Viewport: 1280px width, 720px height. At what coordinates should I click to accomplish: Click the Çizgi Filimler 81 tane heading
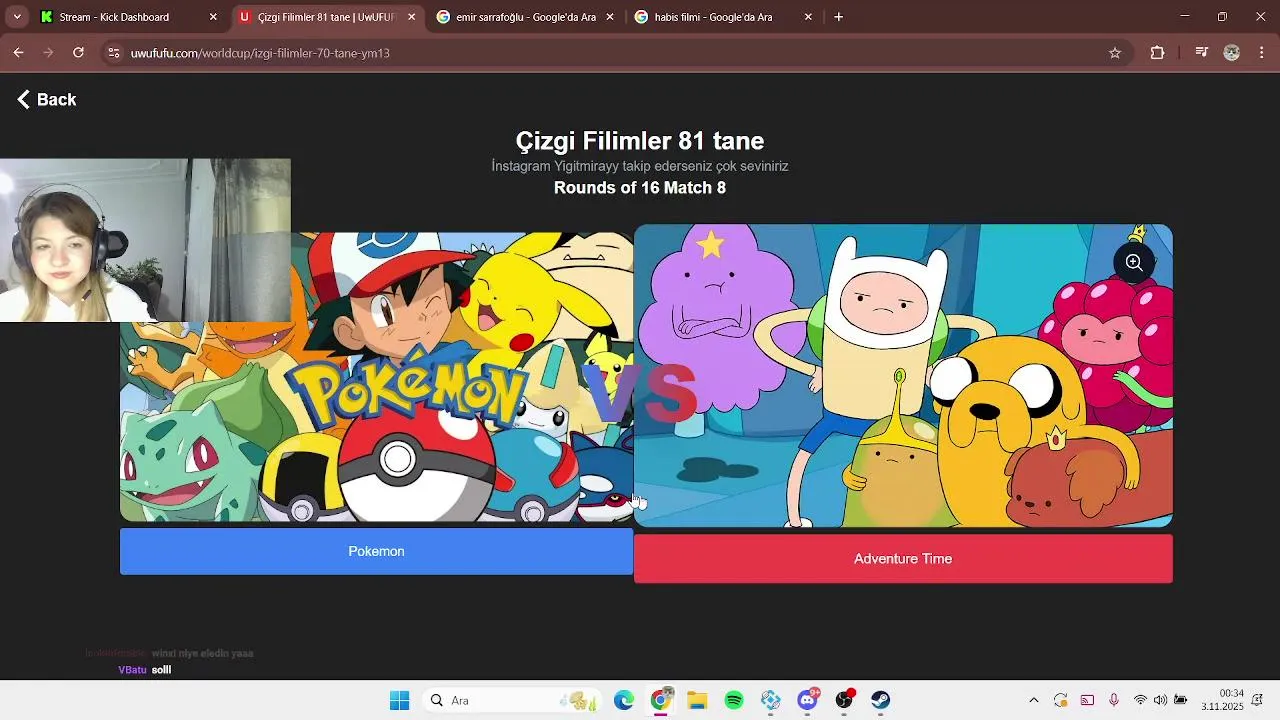(x=640, y=141)
